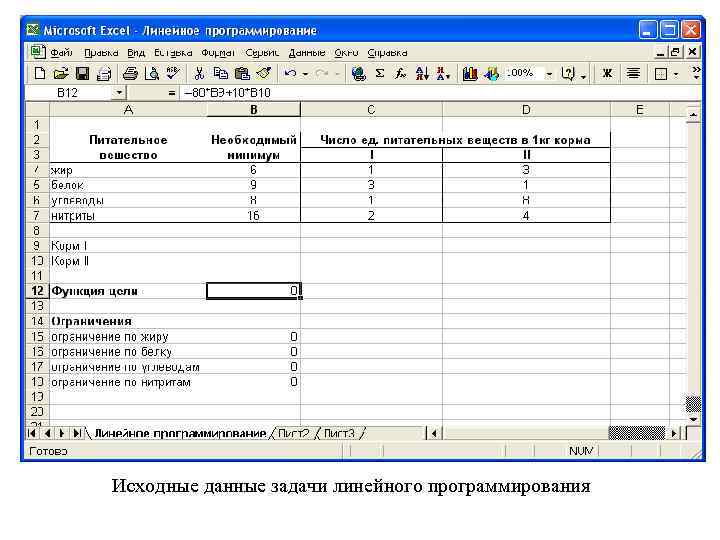Expand the Borders style dropdown arrow
The width and height of the screenshot is (720, 540).
point(676,74)
